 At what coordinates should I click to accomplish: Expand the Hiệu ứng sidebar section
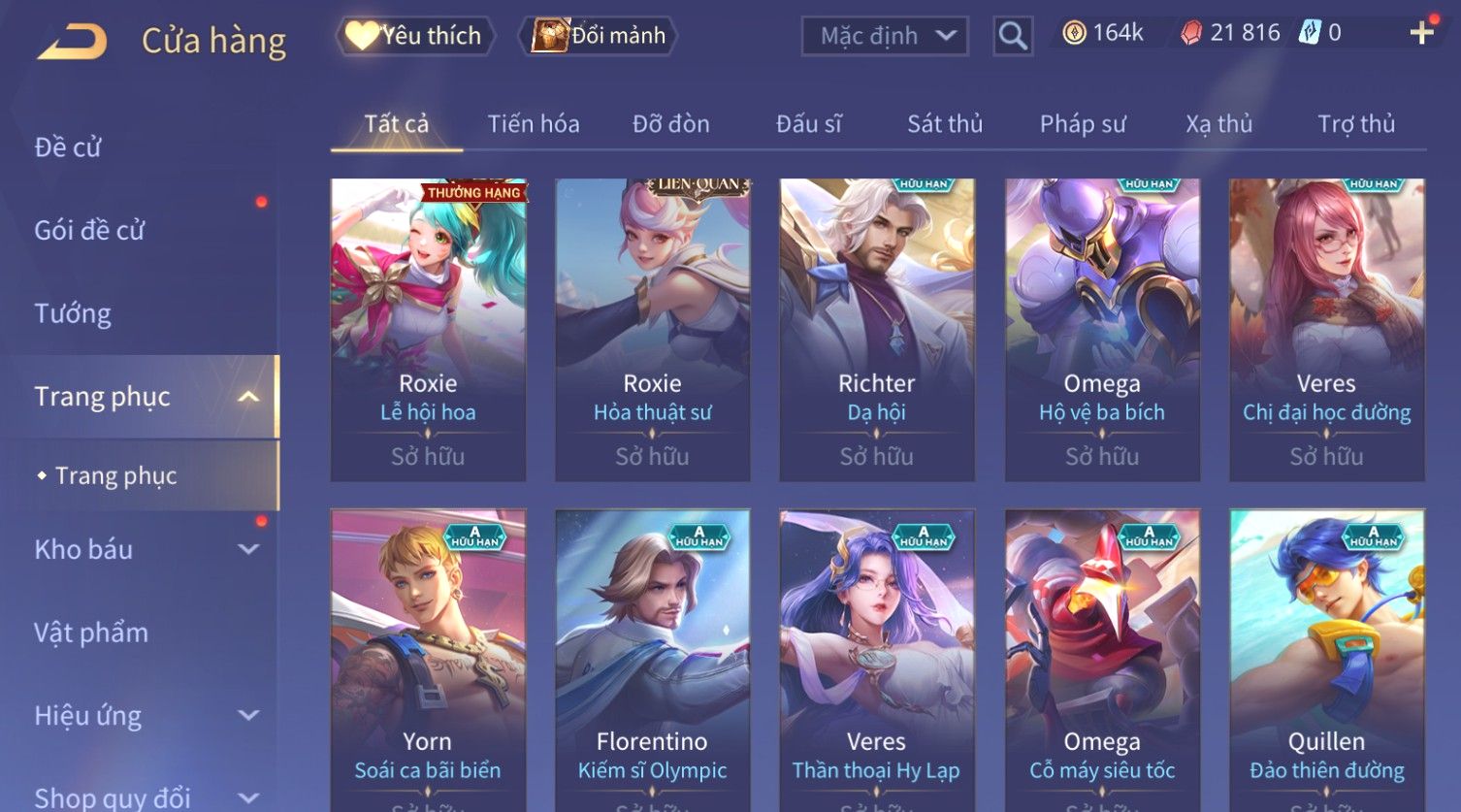(248, 716)
